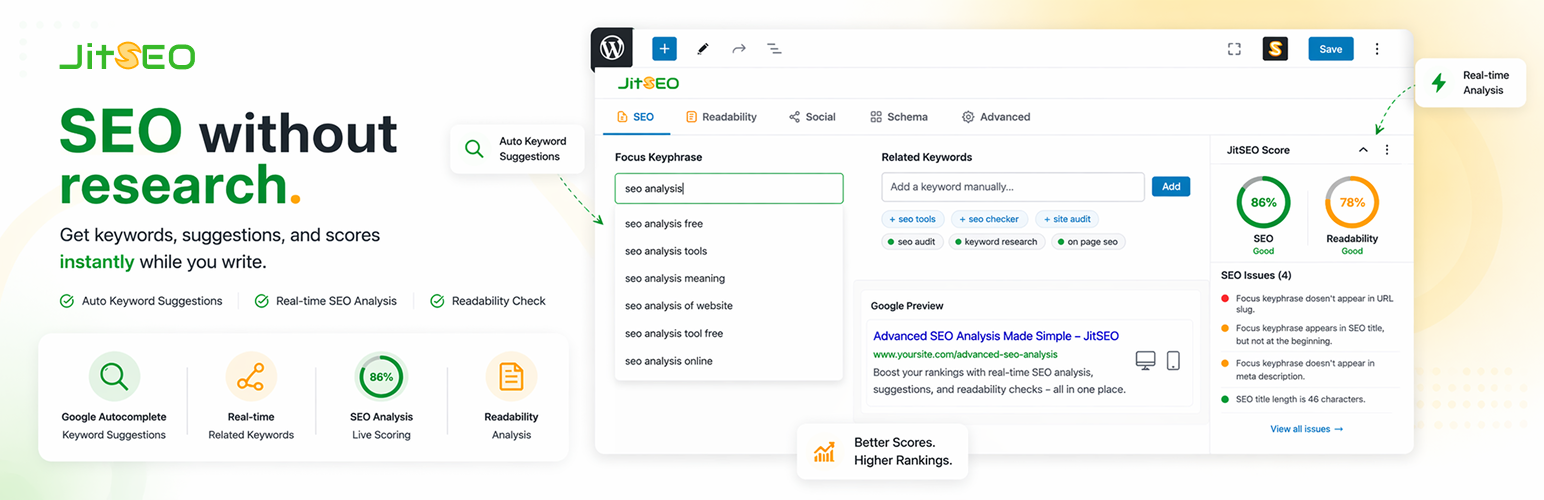Click the www.yoursite.com preview URL

[x=965, y=354]
